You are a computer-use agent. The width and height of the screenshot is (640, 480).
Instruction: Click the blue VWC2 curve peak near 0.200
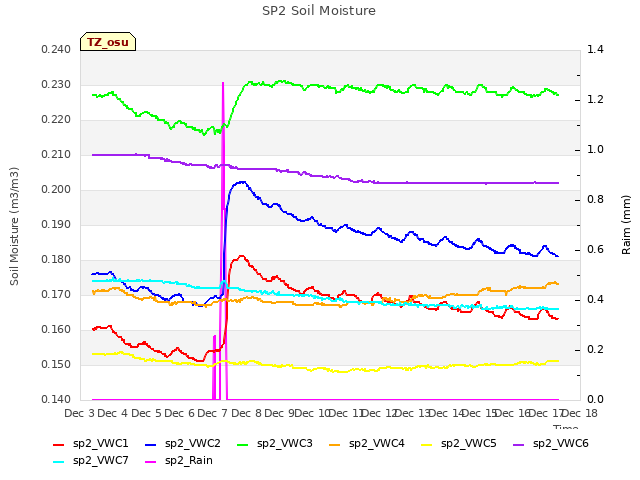[x=242, y=182]
